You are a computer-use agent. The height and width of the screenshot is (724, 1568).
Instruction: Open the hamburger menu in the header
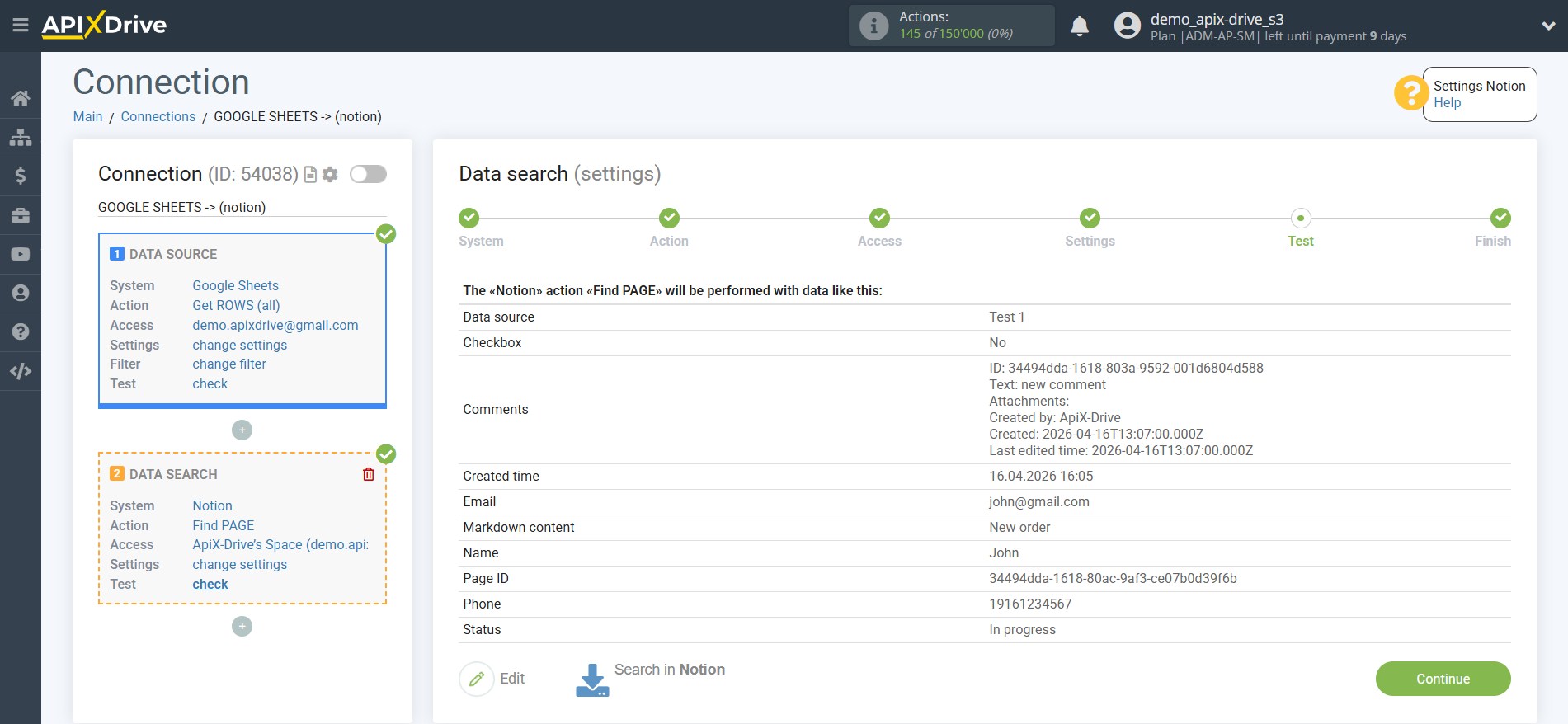[x=21, y=26]
